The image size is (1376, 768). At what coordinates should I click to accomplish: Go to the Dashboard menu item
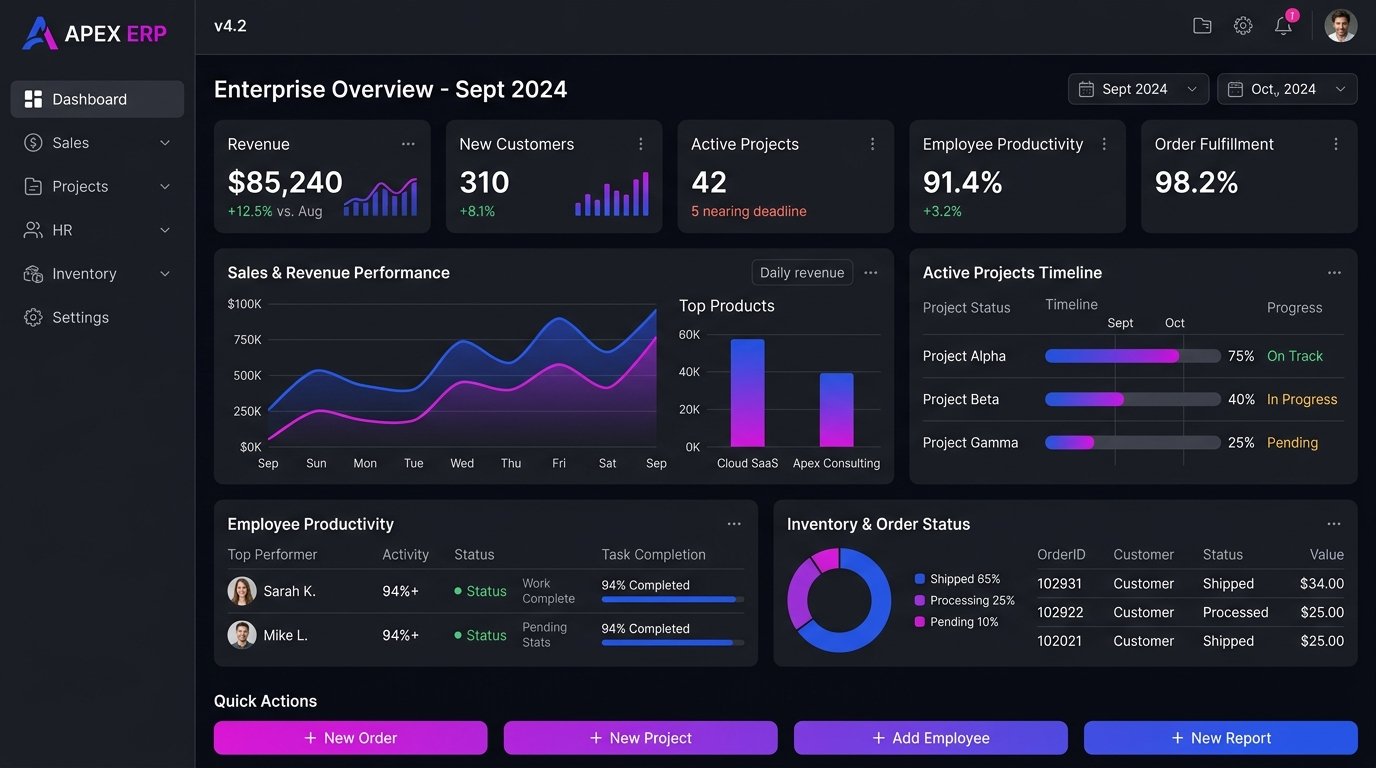point(97,99)
